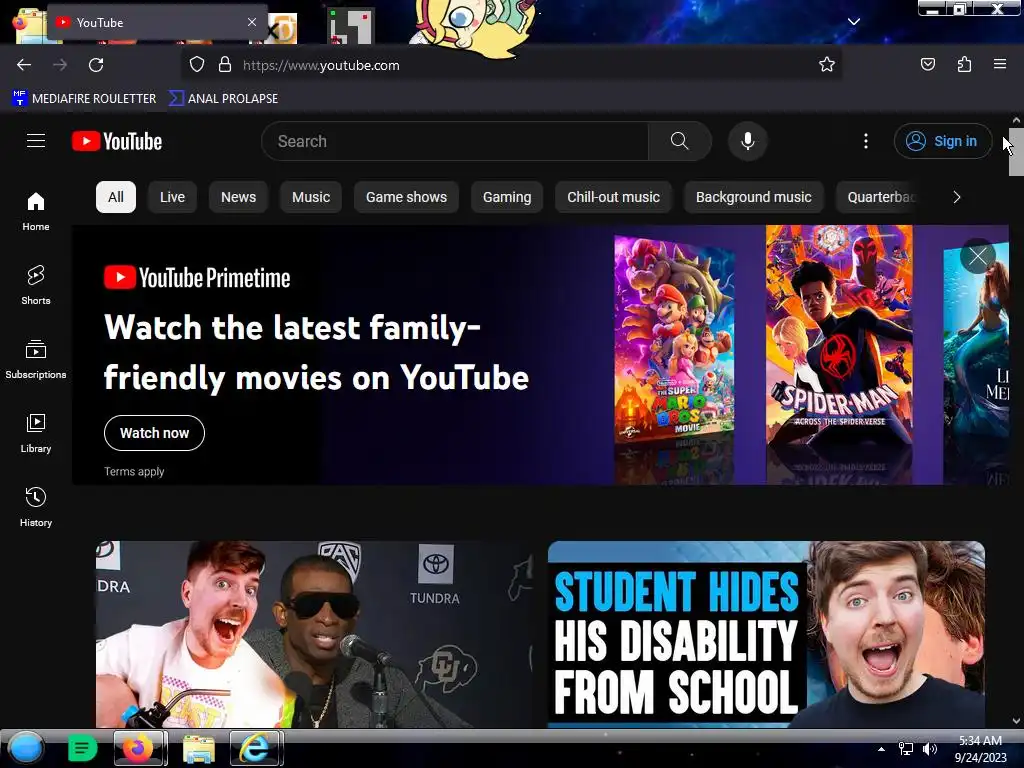This screenshot has width=1024, height=768.
Task: Open MEDIAFIRE ROULETTER bookmark
Action: tap(84, 99)
